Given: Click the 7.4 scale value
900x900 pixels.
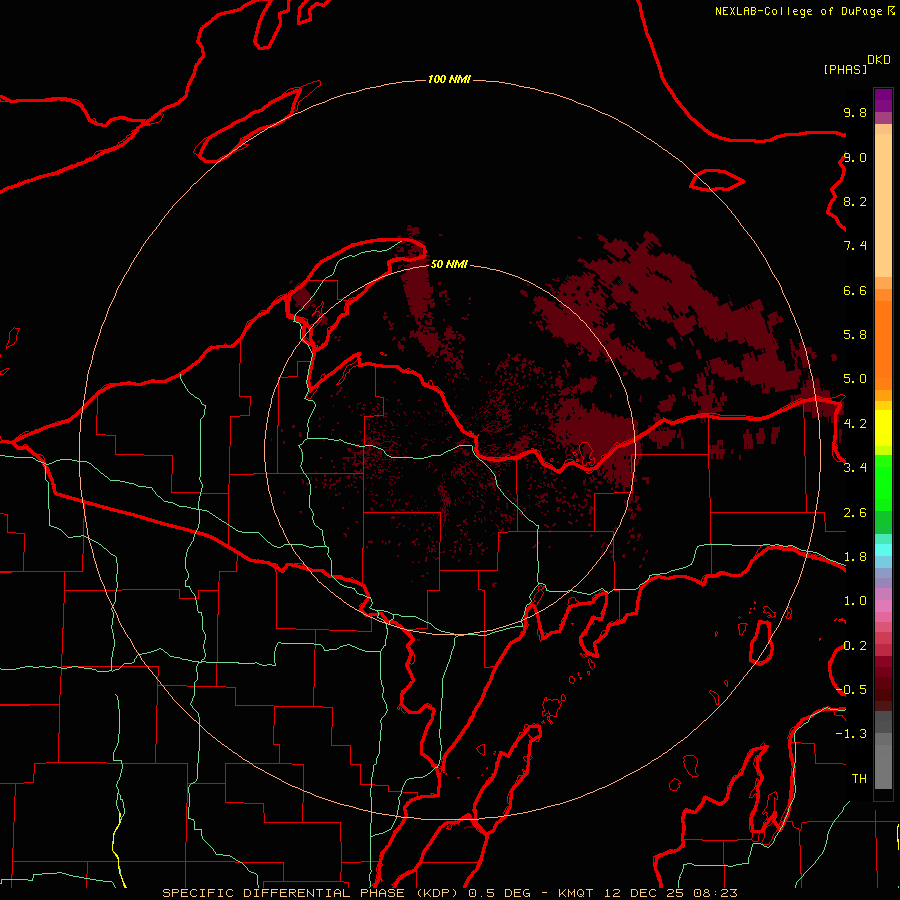Looking at the screenshot, I should tap(855, 246).
